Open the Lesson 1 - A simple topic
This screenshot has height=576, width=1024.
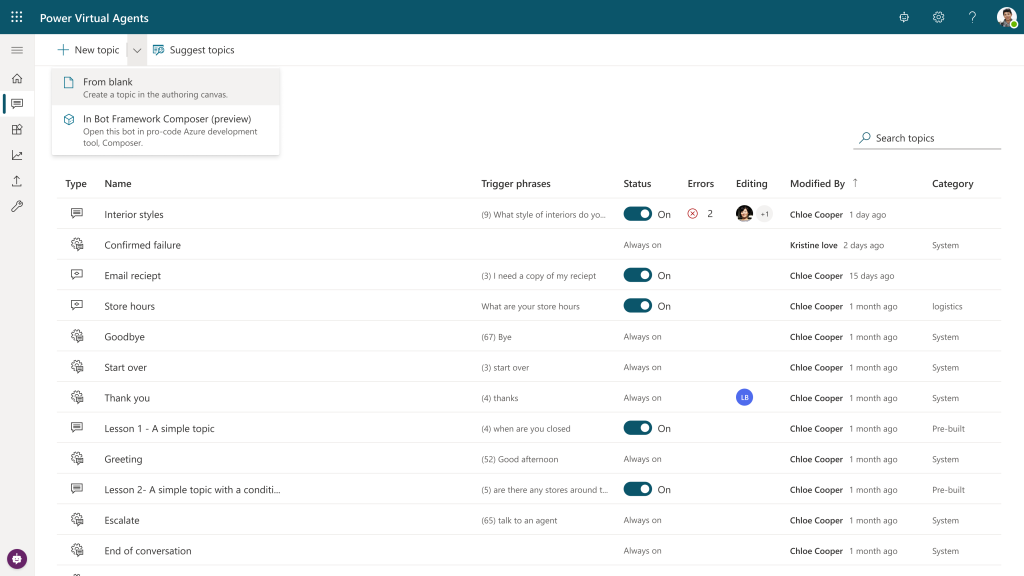(159, 429)
